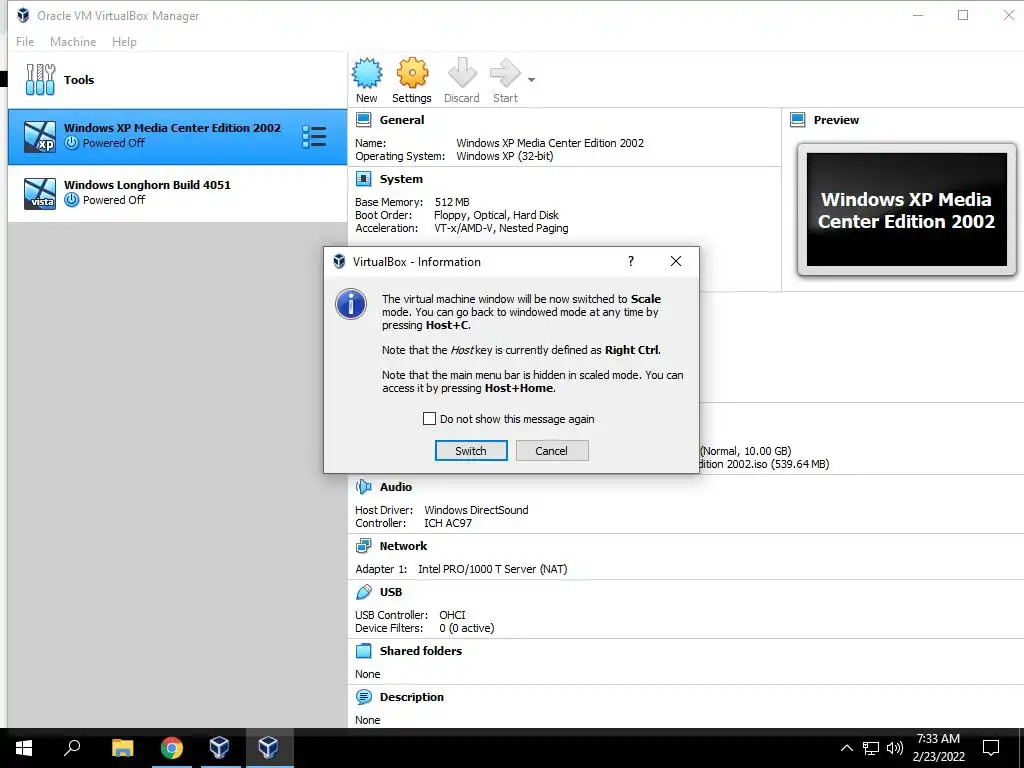Click the active VirtualBox taskbar icon
This screenshot has height=768, width=1024.
click(x=268, y=748)
